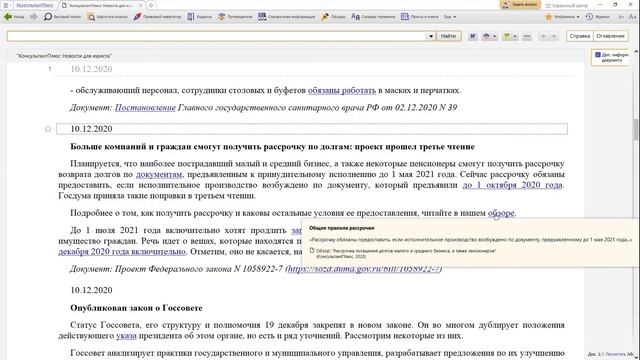The height and width of the screenshot is (360, 640).
Task: Open the Обзор document in the tooltip
Action: click(406, 251)
